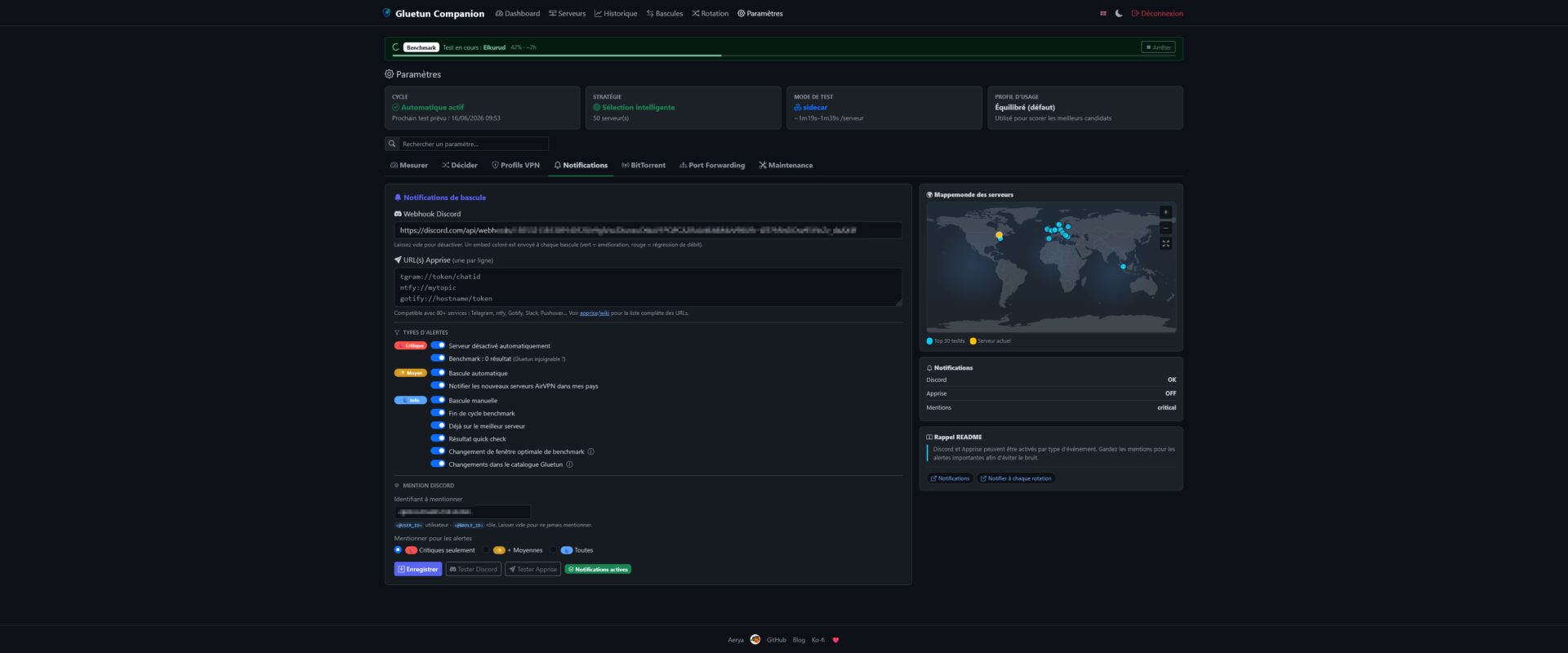This screenshot has height=653, width=1568.
Task: Switch to dark mode with moon icon
Action: [1118, 13]
